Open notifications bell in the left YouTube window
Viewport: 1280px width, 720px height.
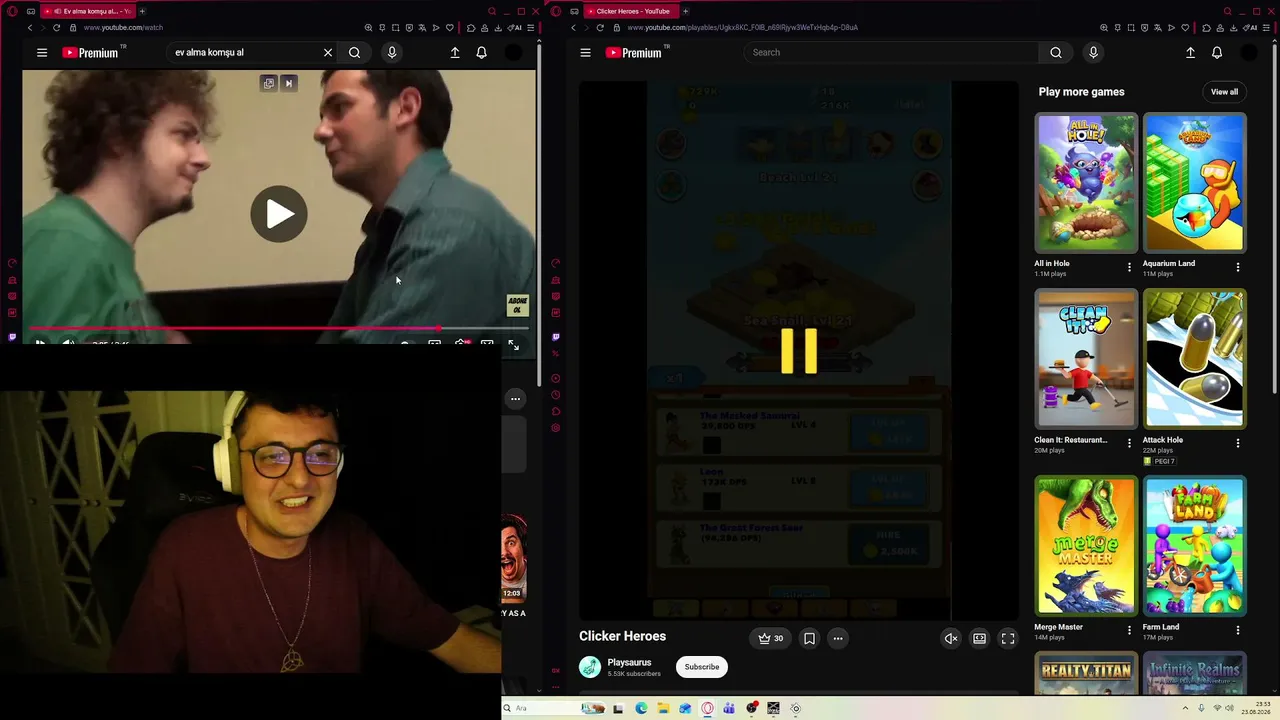482,53
